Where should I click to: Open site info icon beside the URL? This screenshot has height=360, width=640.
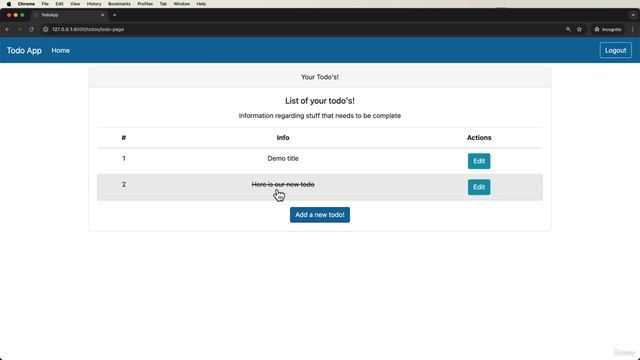tap(46, 29)
